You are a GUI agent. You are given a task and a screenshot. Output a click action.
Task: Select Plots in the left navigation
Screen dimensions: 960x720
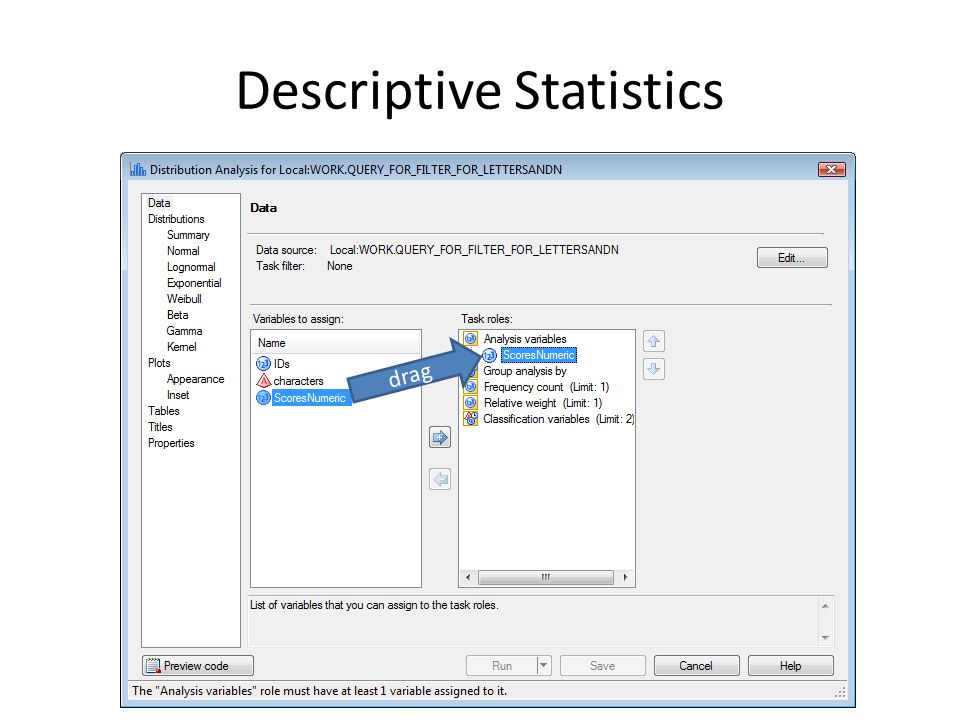click(159, 362)
